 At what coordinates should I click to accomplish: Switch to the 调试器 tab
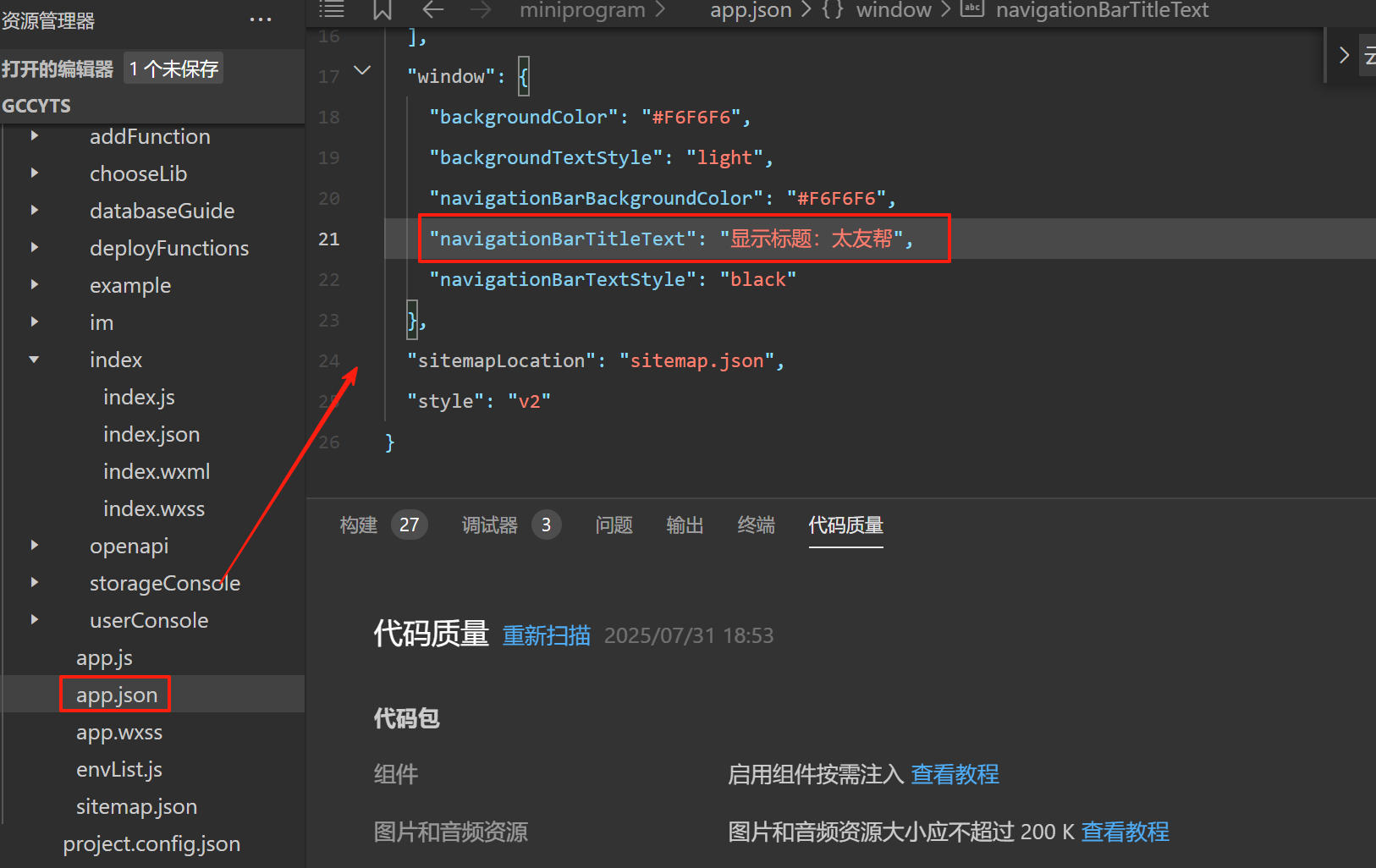pos(490,525)
